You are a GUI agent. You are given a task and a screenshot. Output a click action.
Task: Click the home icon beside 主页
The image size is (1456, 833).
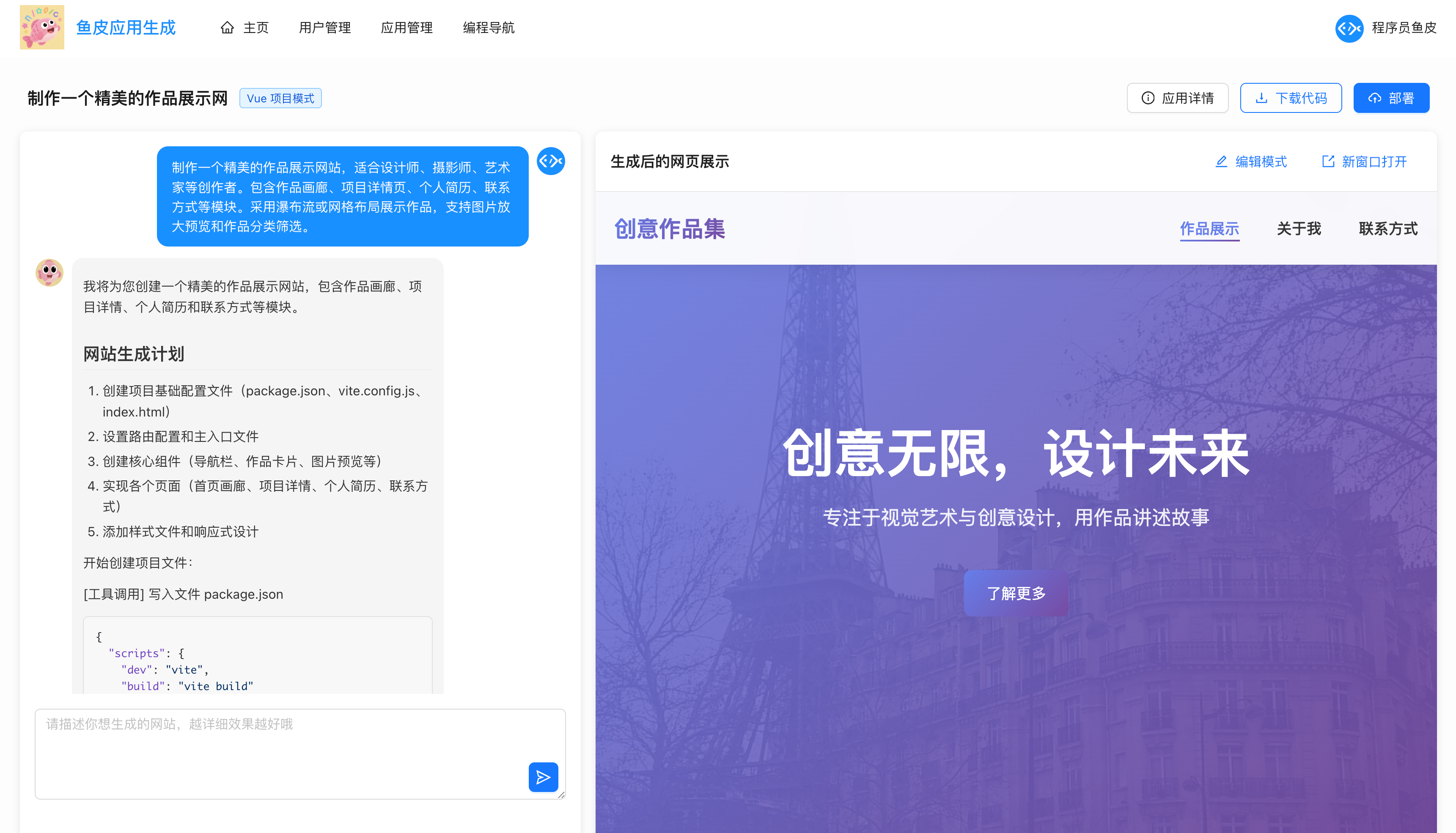point(227,27)
